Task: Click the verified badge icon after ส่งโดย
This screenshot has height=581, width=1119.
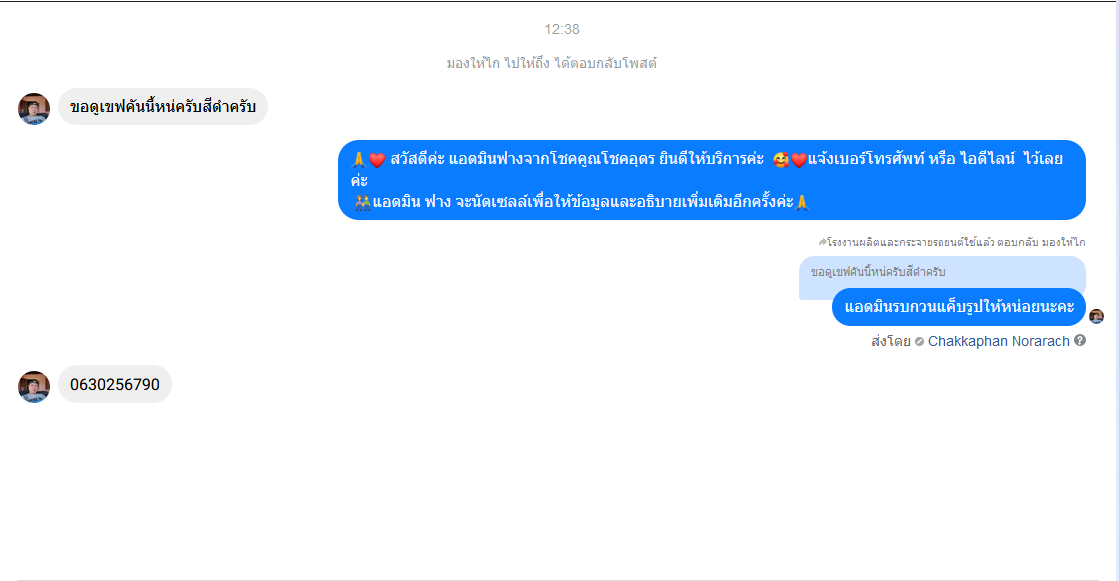Action: (919, 342)
